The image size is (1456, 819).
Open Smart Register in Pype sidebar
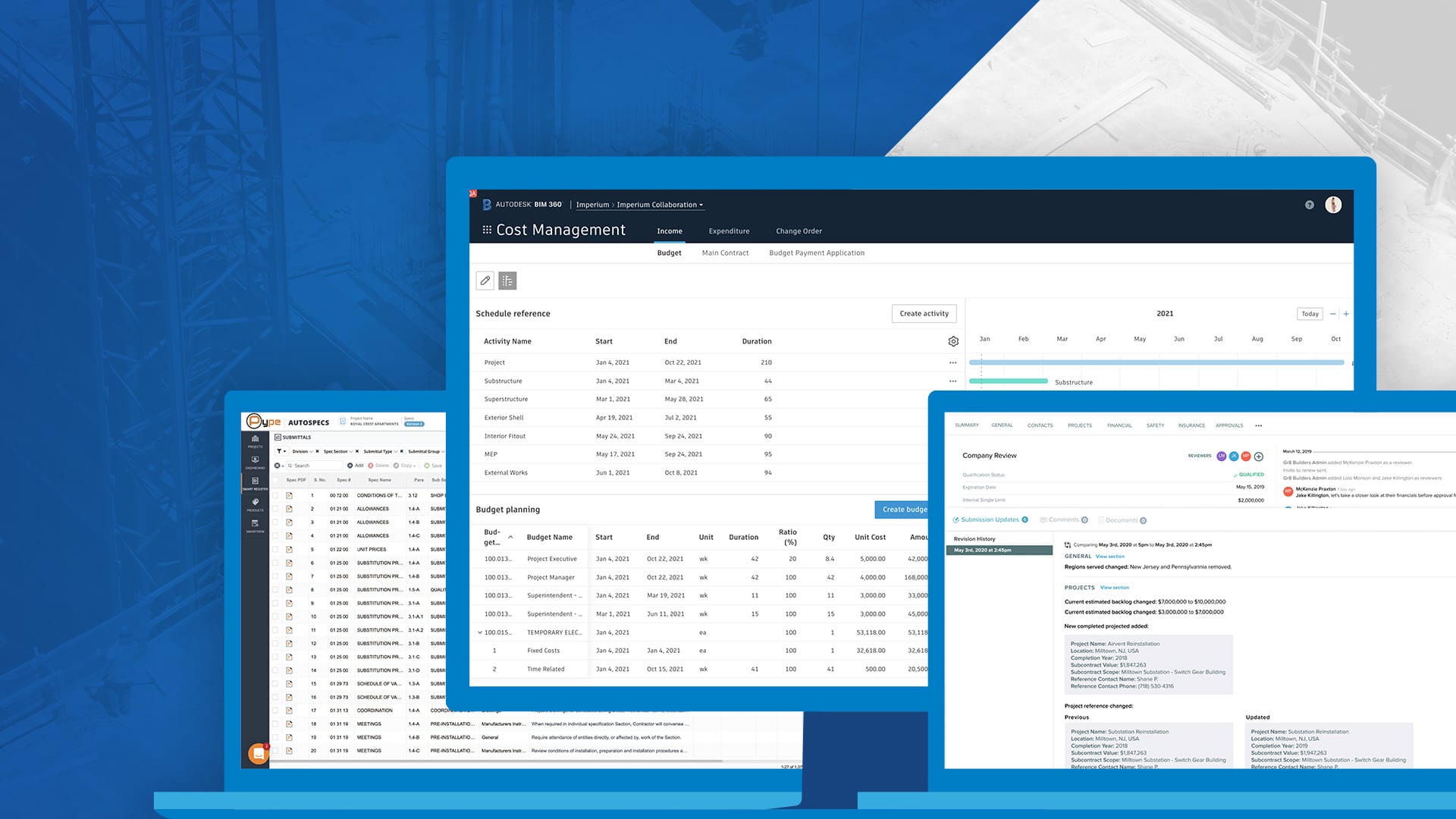tap(255, 483)
